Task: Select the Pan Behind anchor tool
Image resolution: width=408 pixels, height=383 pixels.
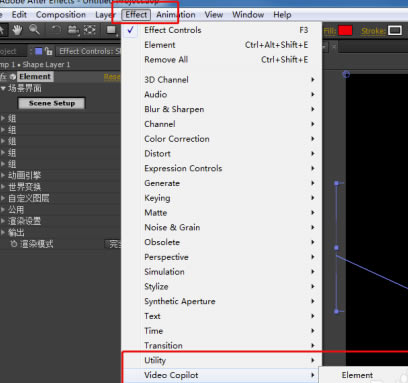Action: tap(90, 30)
